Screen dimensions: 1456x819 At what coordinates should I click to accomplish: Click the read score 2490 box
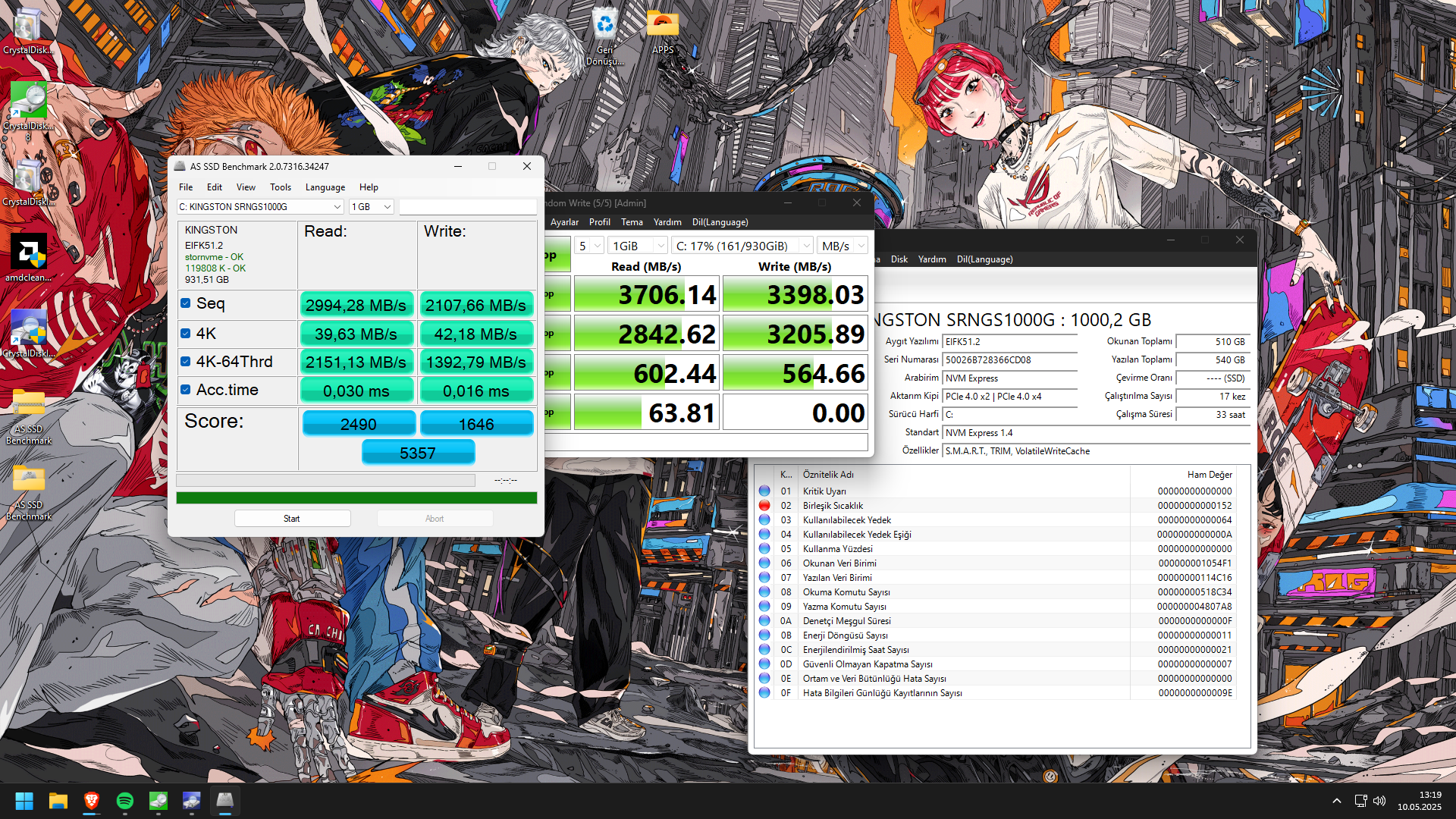(359, 424)
